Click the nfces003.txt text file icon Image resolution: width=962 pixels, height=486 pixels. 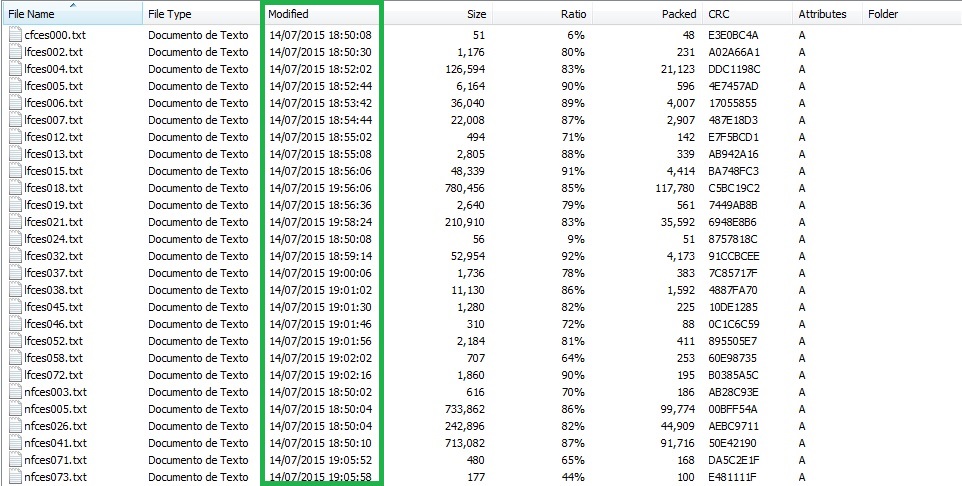coord(15,392)
